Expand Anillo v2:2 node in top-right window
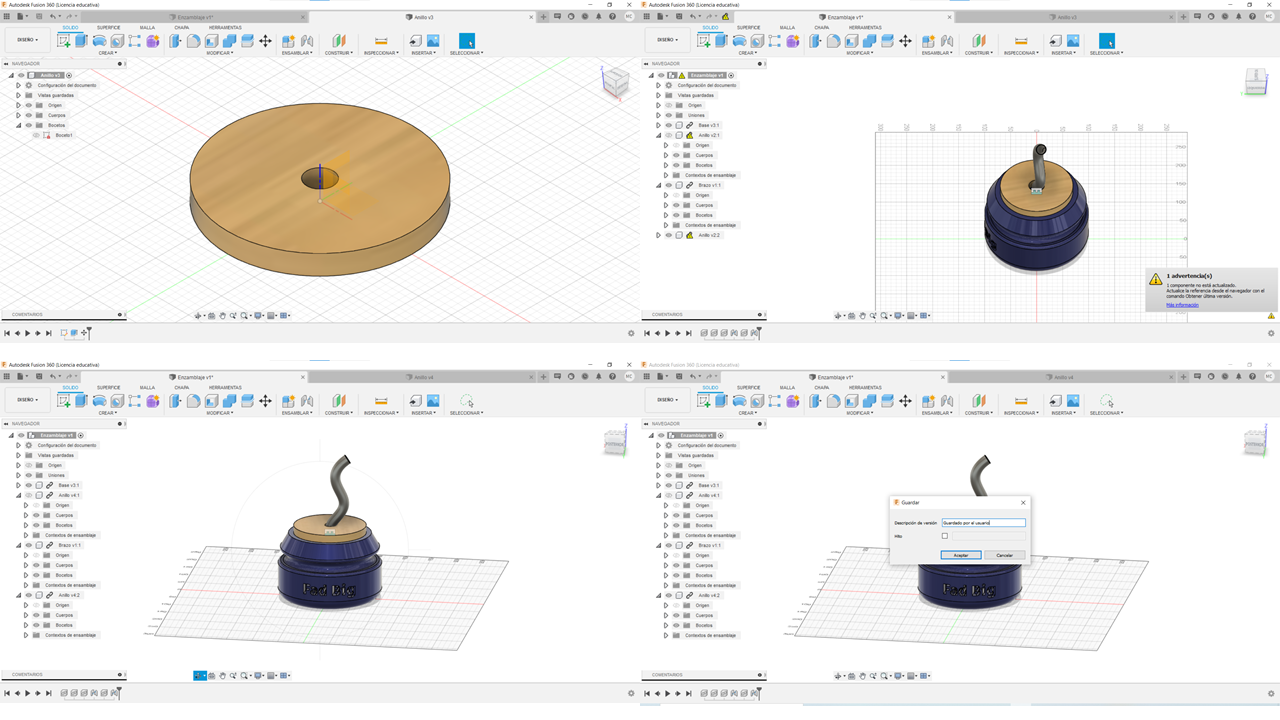Image resolution: width=1280 pixels, height=720 pixels. [x=658, y=235]
